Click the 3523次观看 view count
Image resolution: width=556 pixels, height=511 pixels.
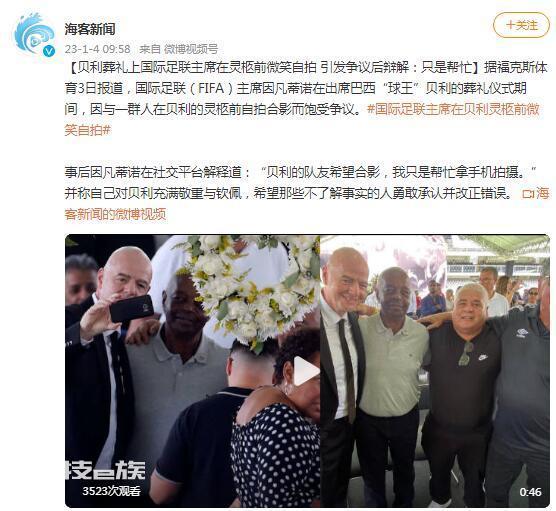point(112,491)
